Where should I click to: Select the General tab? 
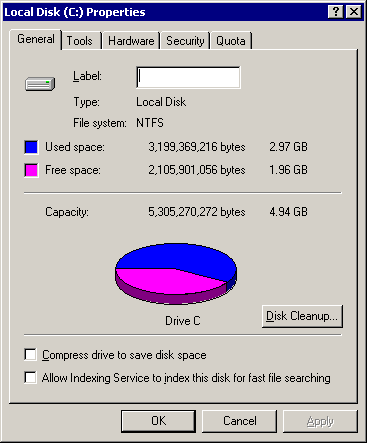click(36, 39)
